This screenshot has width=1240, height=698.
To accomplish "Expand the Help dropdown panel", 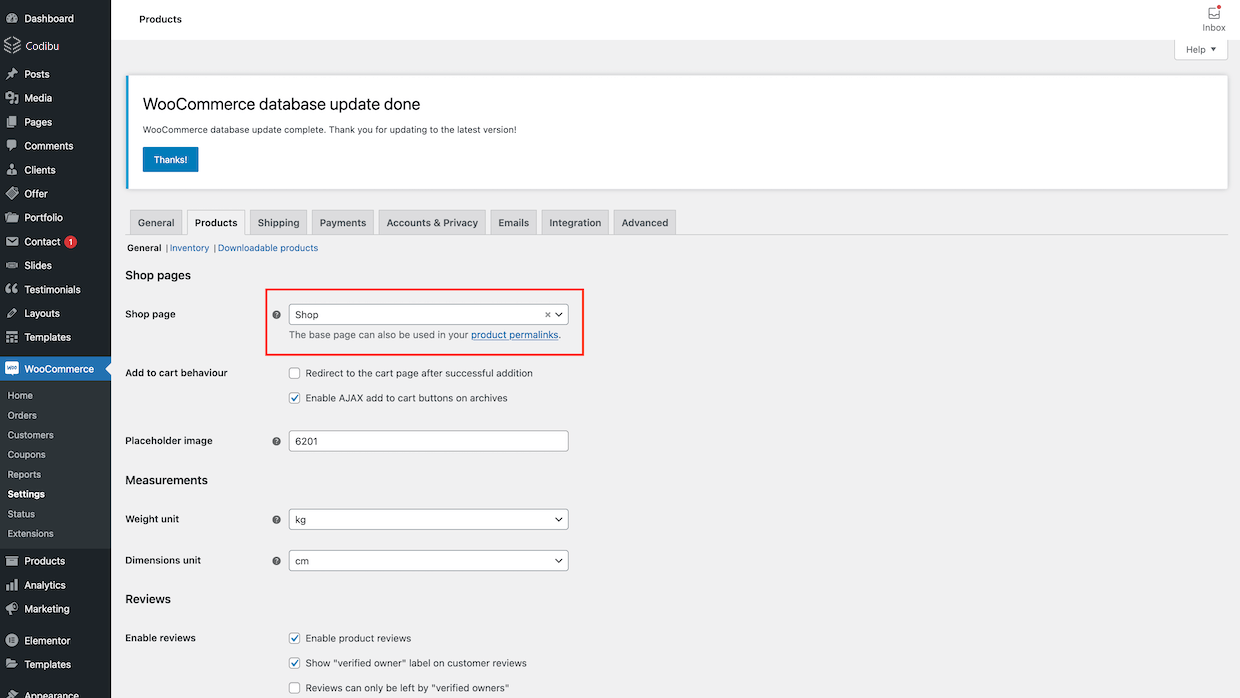I will point(1201,49).
